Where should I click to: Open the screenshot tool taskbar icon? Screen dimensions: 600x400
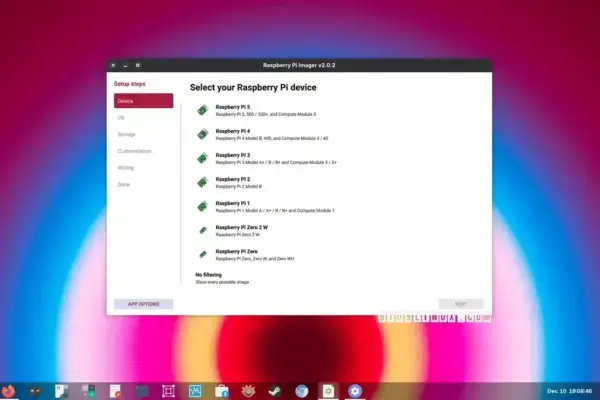[168, 391]
